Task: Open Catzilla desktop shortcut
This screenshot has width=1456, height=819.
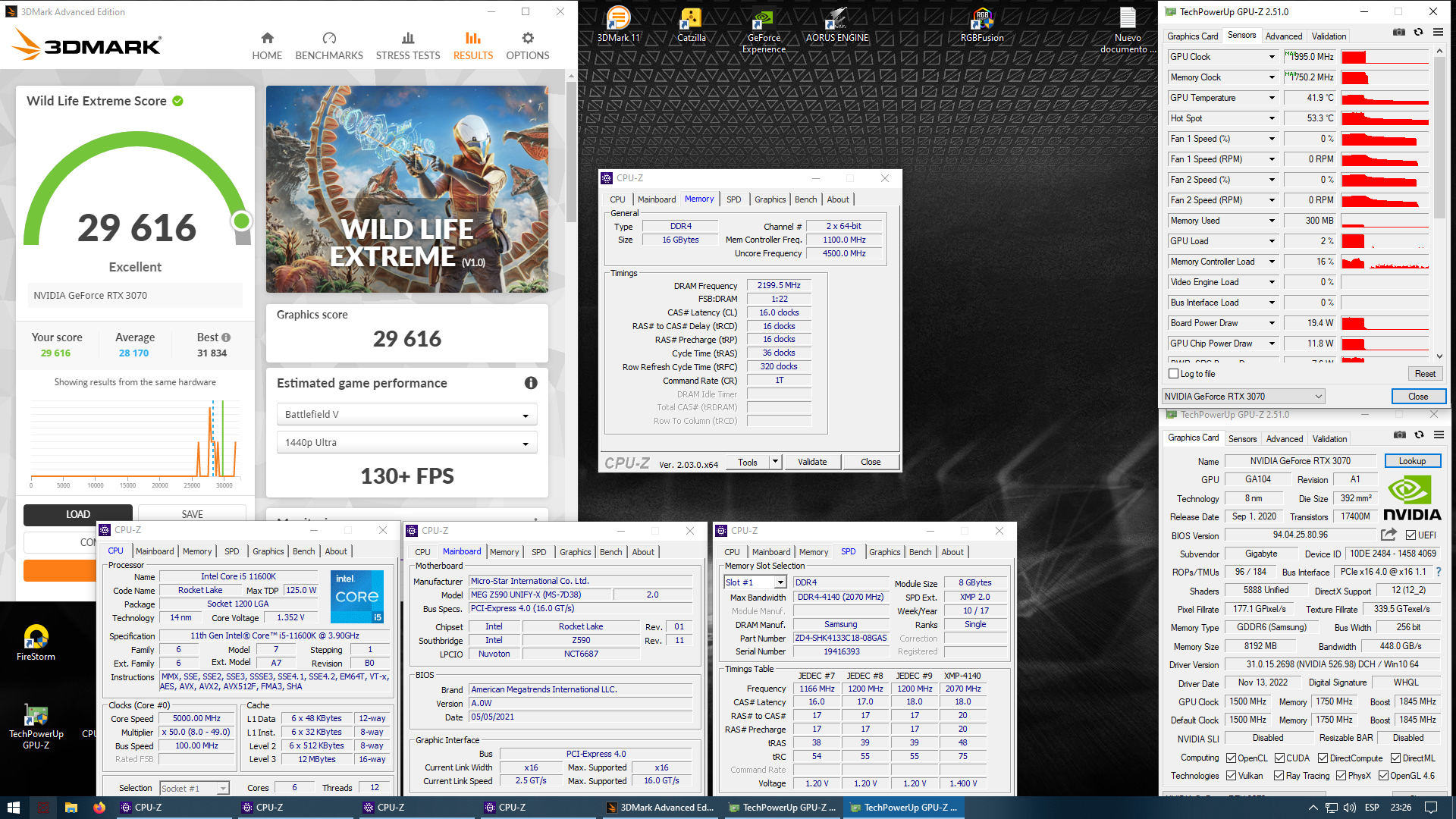Action: [x=691, y=24]
